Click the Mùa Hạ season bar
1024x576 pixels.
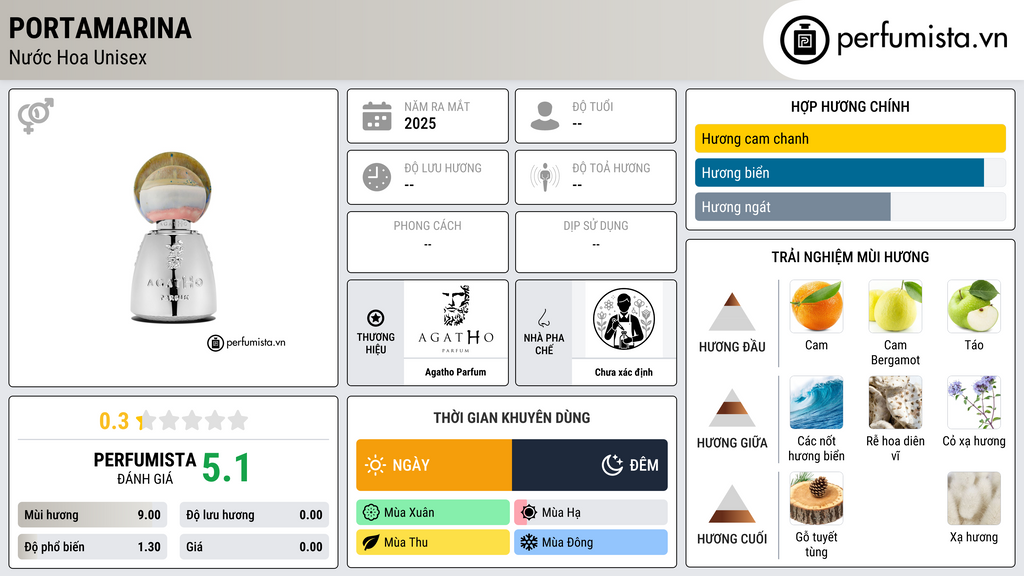pos(591,513)
